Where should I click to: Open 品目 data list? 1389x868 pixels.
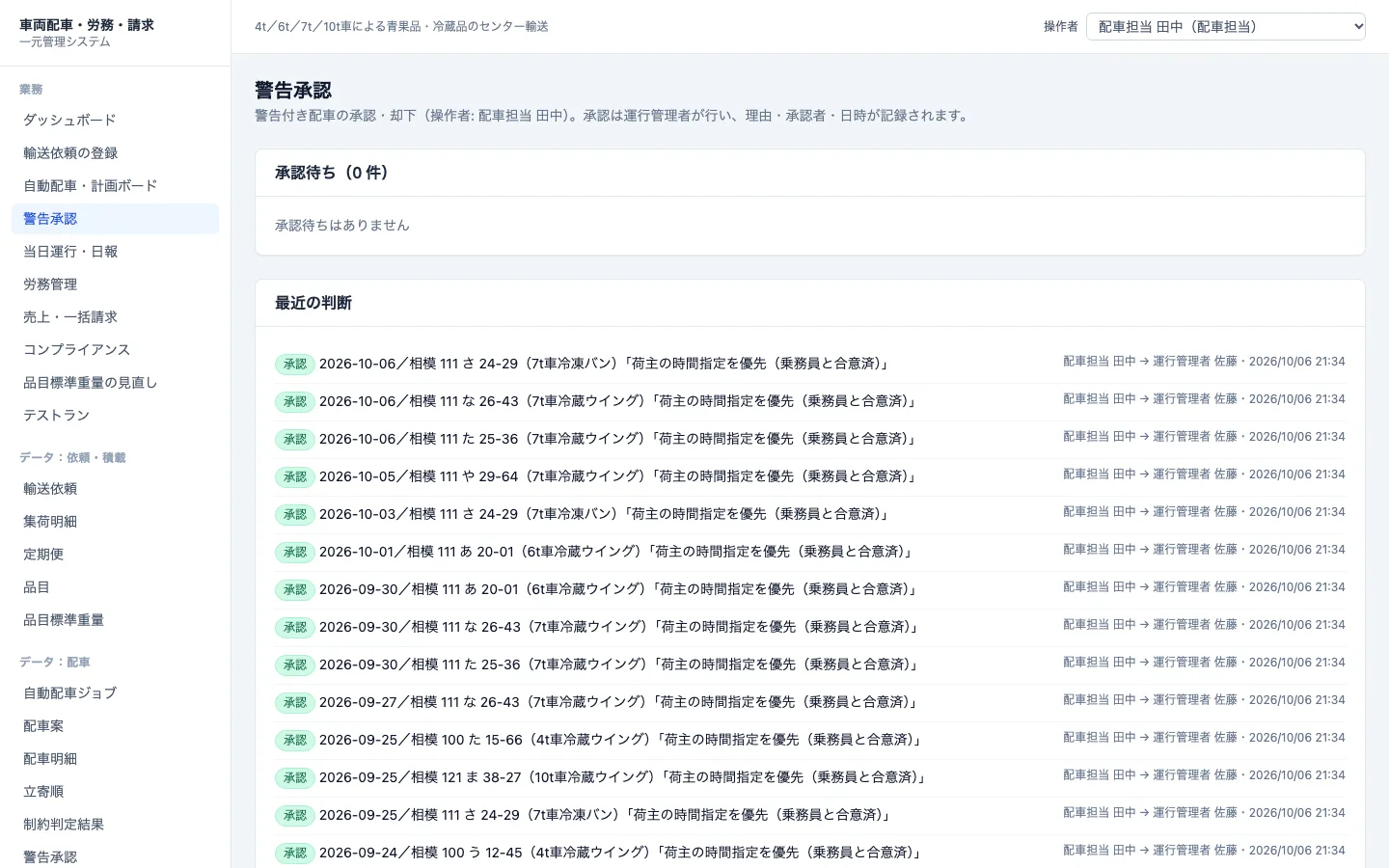coord(115,587)
